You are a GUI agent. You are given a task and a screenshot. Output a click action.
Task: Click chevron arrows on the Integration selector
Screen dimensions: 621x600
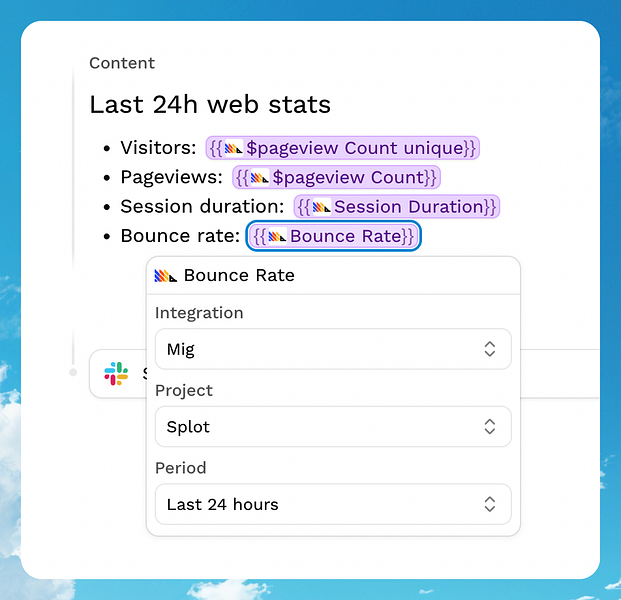(490, 349)
